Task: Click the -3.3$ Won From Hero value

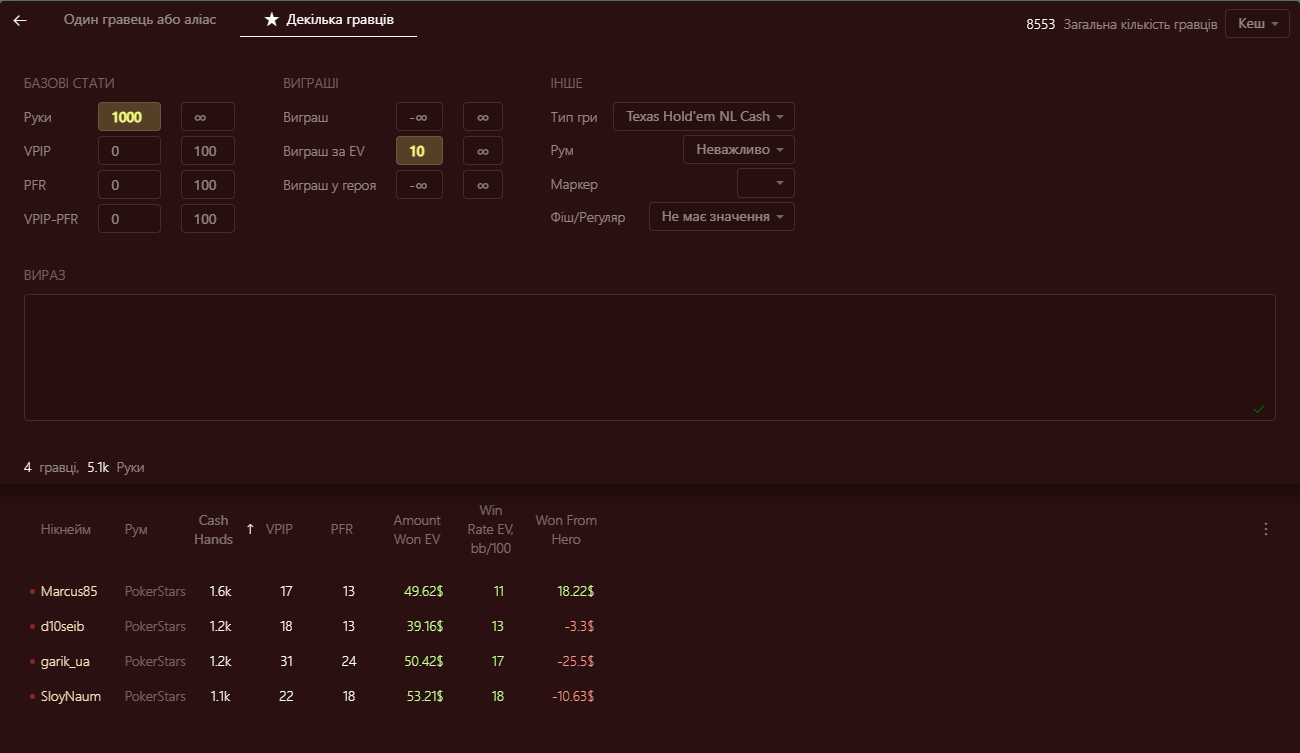Action: (x=579, y=626)
